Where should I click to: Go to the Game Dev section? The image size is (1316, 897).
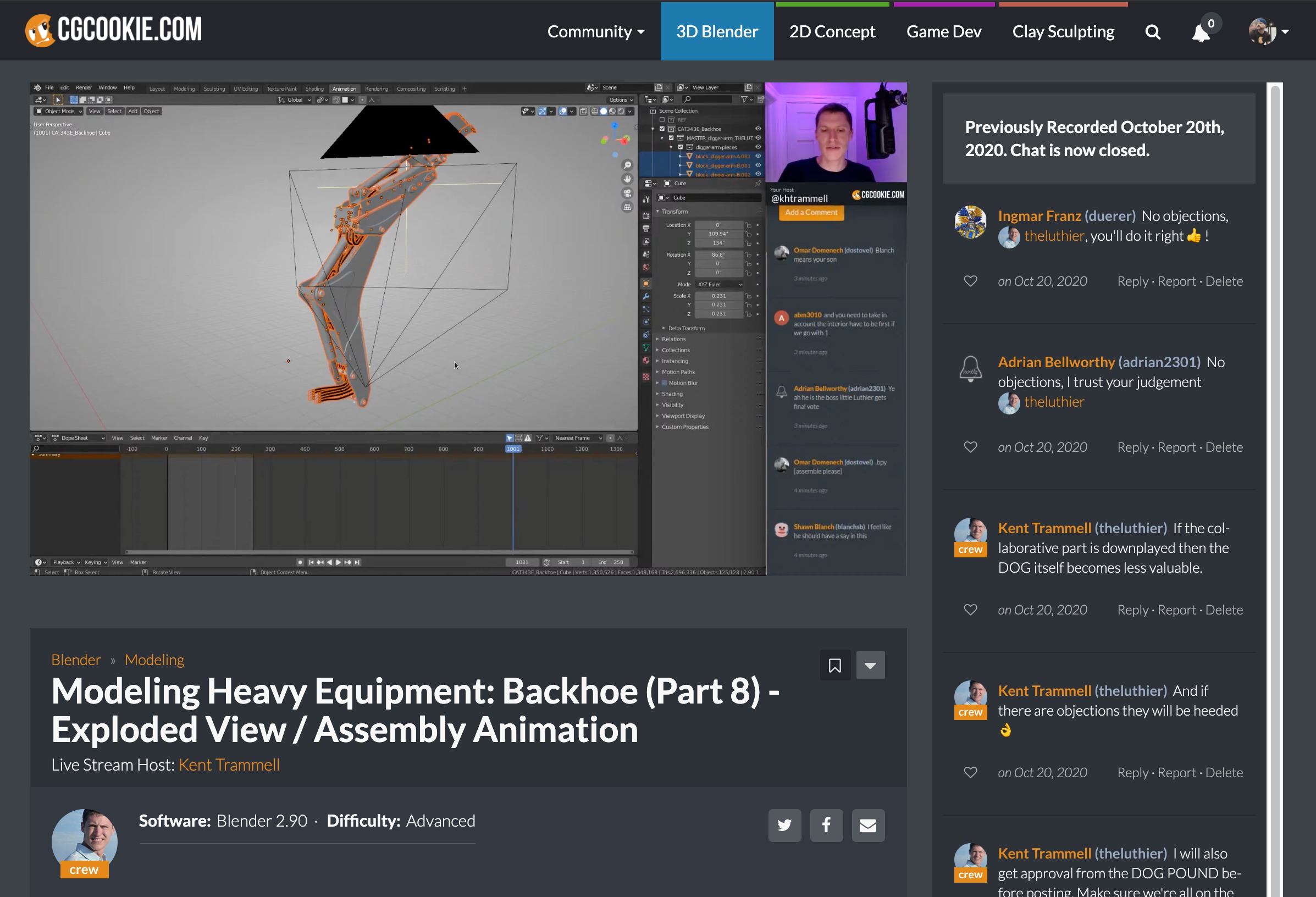(x=943, y=32)
